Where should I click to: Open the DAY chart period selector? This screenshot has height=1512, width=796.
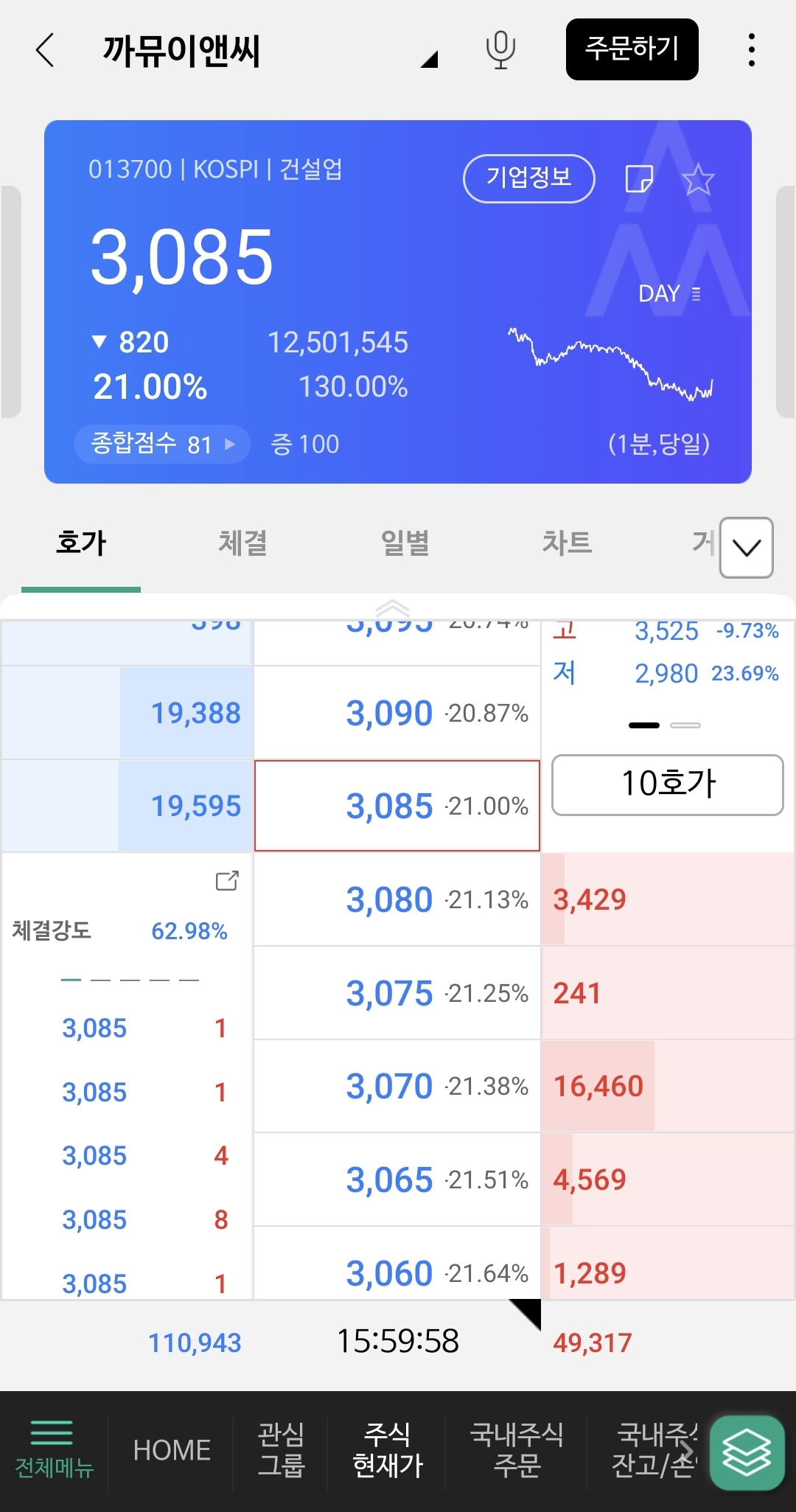(x=669, y=293)
